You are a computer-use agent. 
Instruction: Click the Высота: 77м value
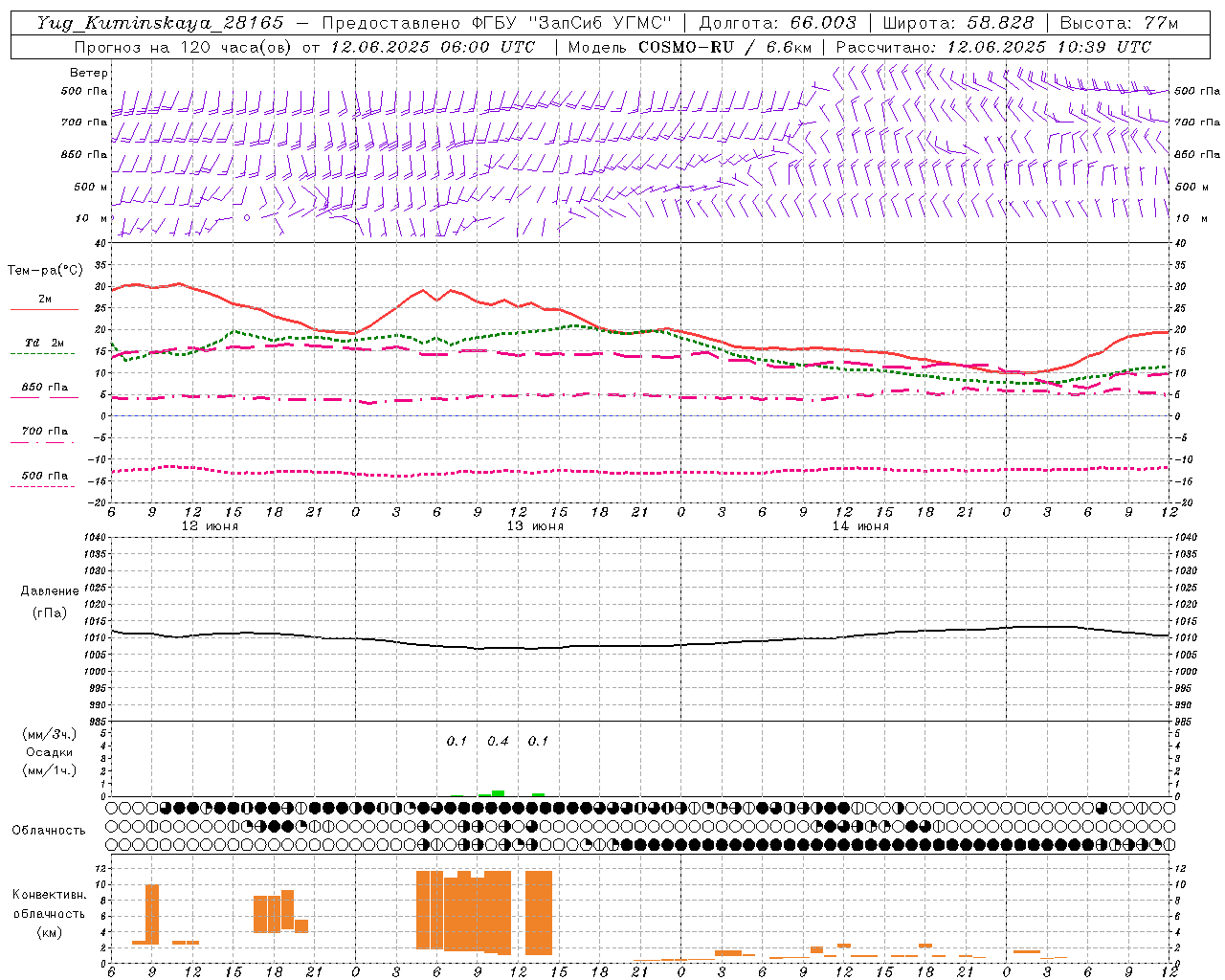[1119, 23]
